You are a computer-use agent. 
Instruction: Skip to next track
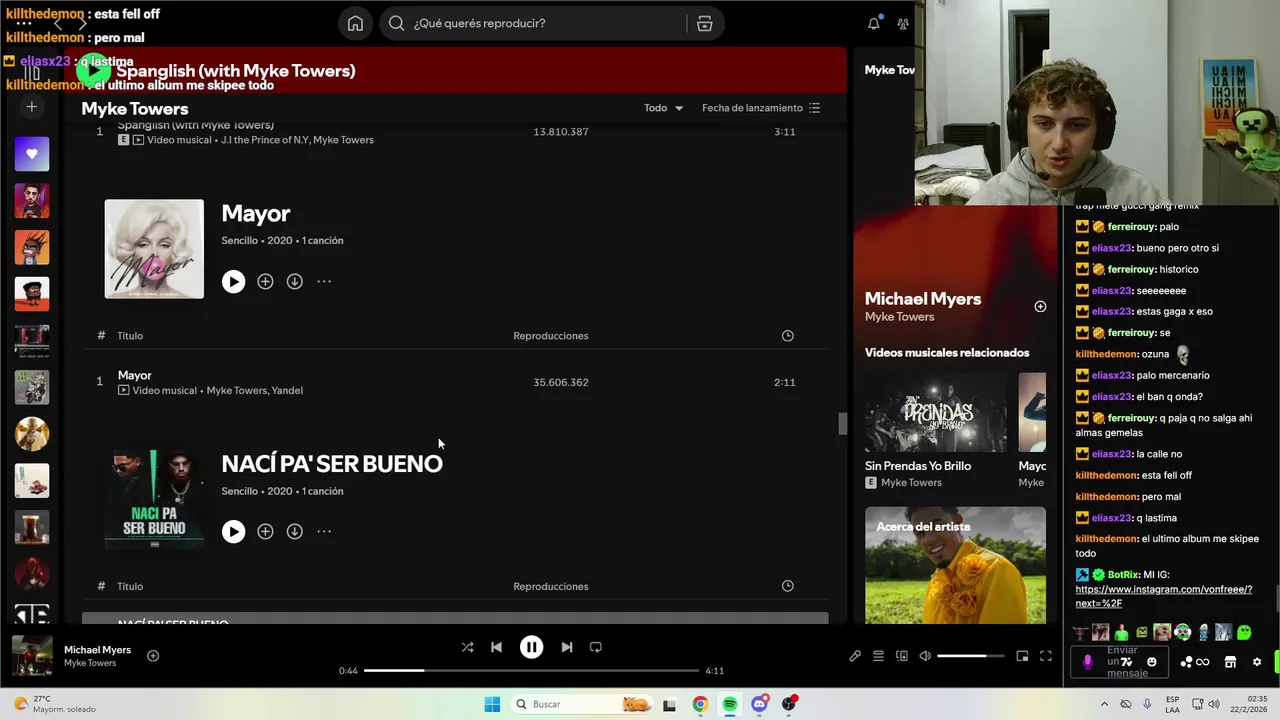pyautogui.click(x=567, y=647)
